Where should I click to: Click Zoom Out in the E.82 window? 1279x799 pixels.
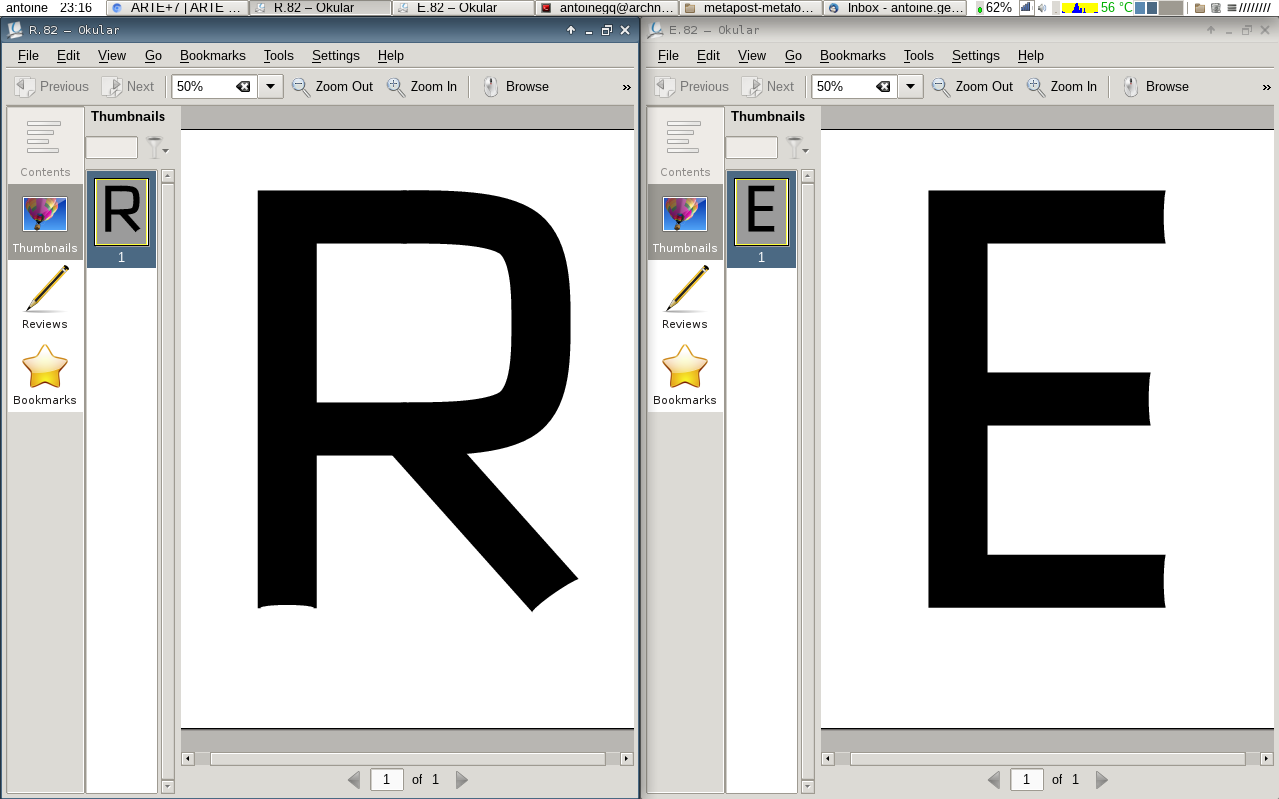(x=972, y=87)
